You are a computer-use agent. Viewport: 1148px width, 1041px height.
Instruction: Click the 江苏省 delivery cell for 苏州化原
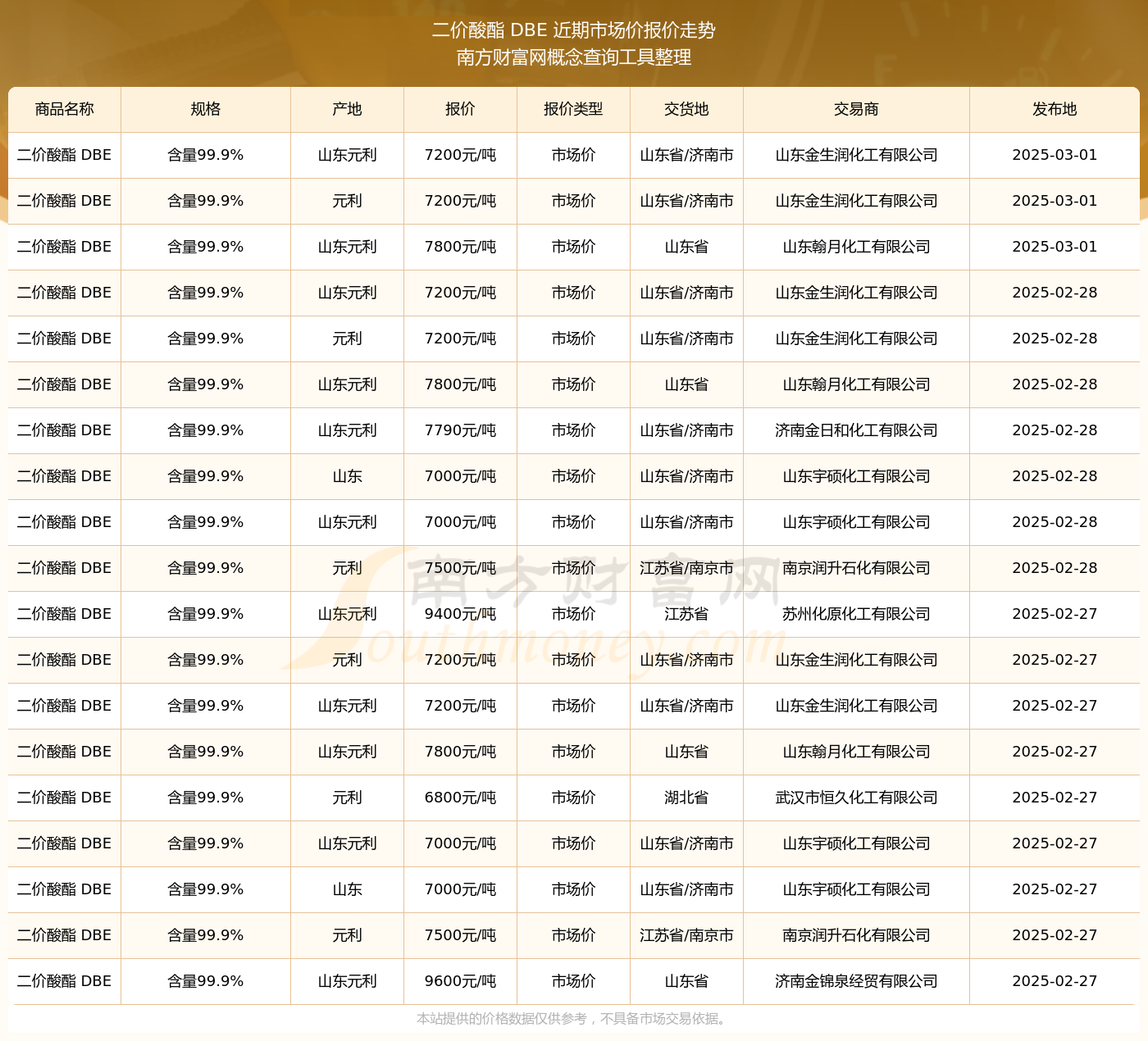click(x=686, y=614)
